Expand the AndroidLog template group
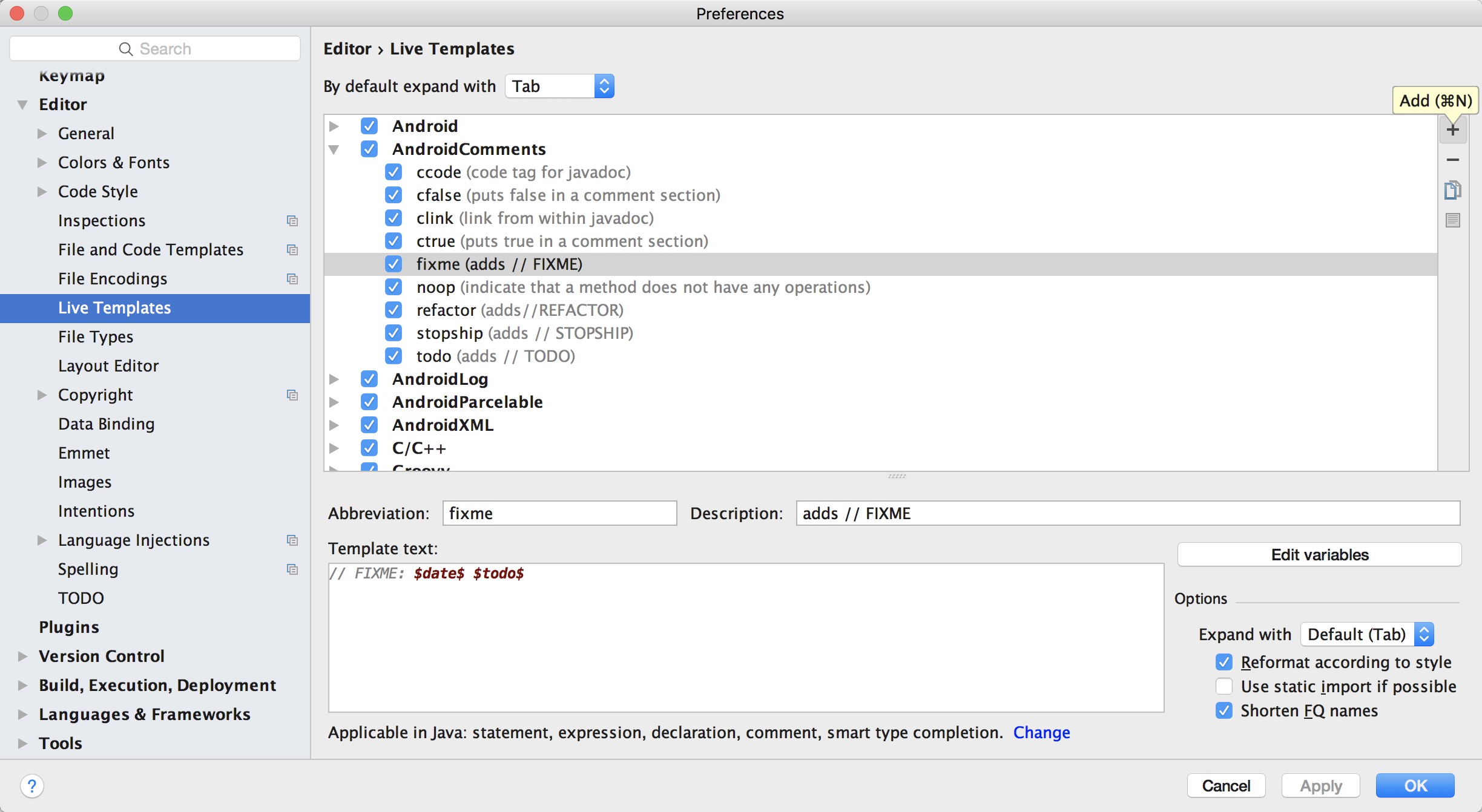Viewport: 1482px width, 812px height. click(x=334, y=379)
